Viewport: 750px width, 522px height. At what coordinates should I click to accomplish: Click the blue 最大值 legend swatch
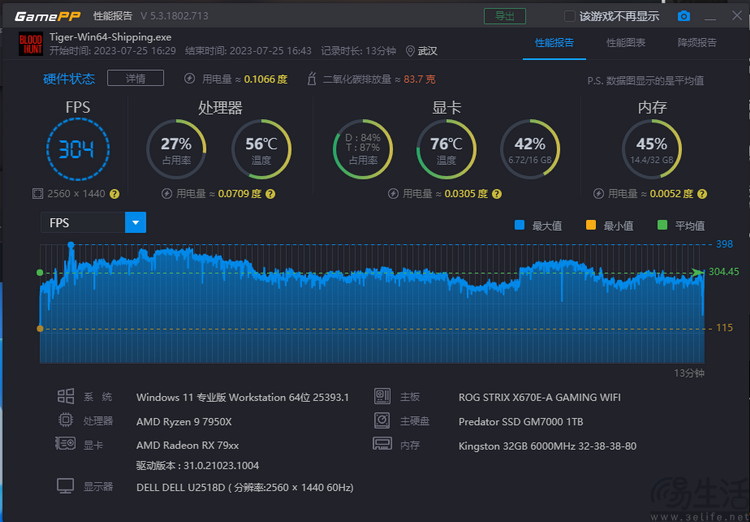click(519, 225)
